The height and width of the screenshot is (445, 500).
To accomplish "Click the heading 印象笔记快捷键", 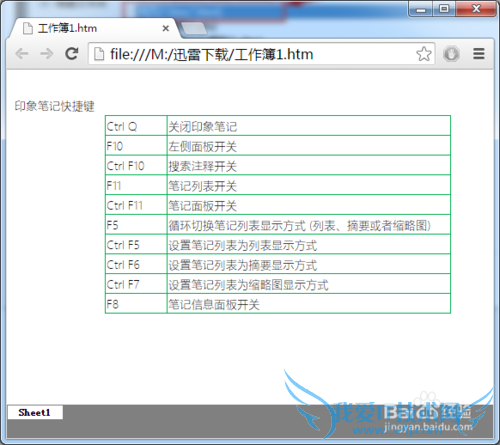I will point(54,106).
